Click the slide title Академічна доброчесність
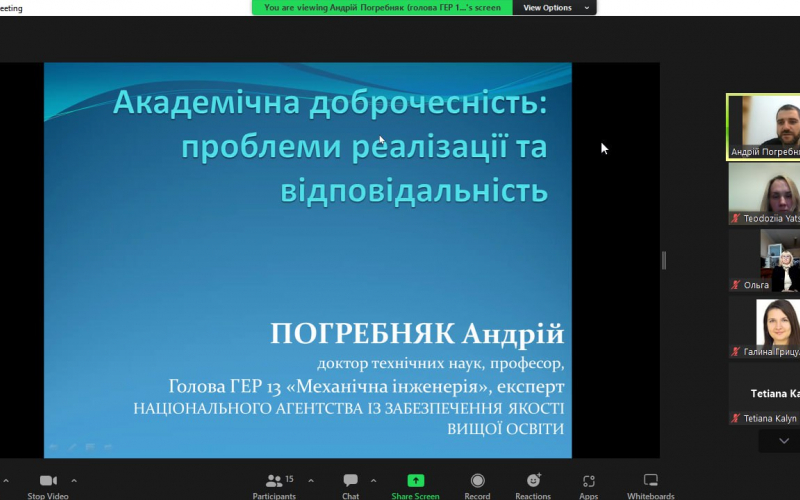The height and width of the screenshot is (500, 800). (330, 103)
